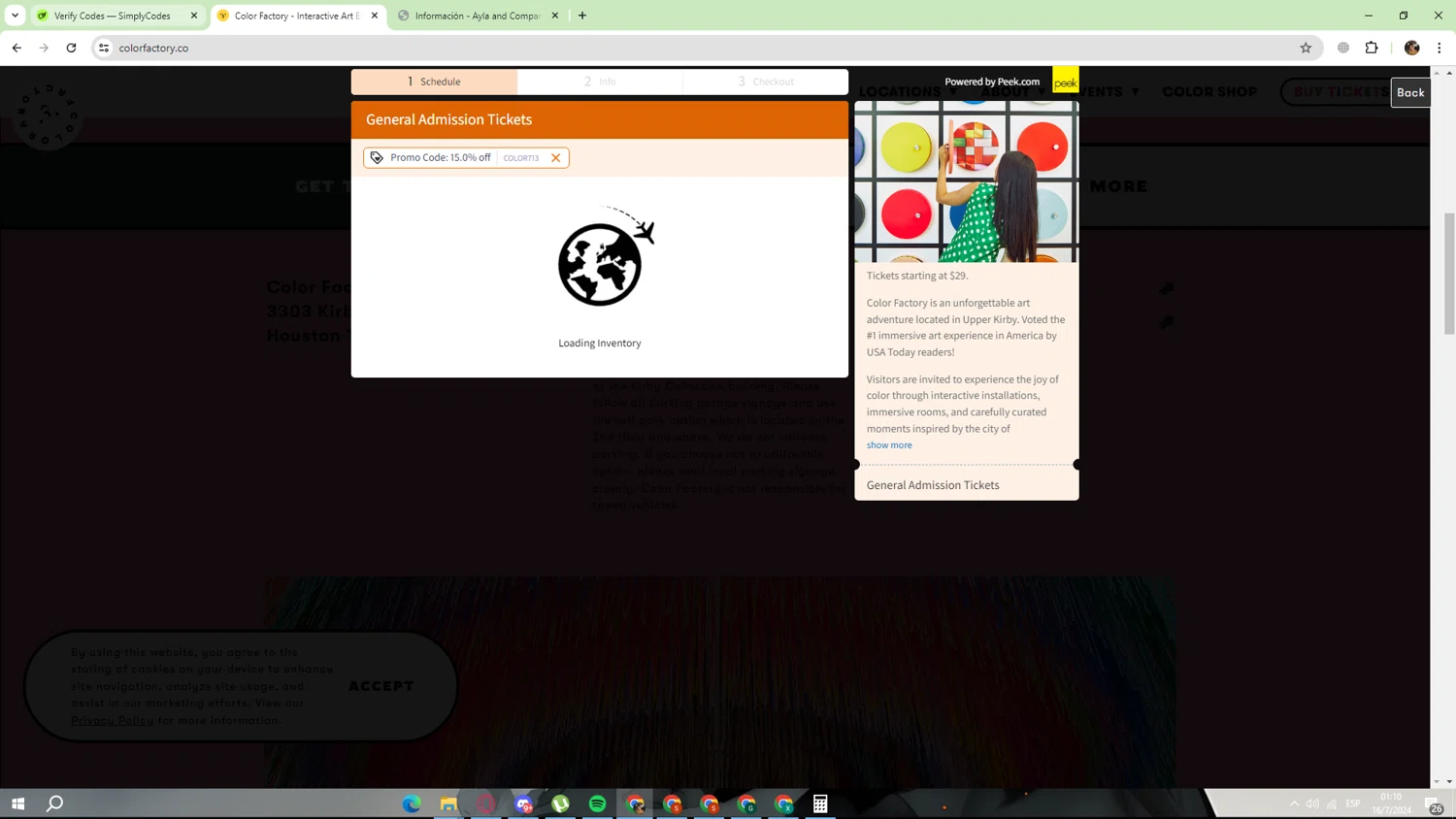This screenshot has height=819, width=1456.
Task: Open the notification center with 26 badge
Action: (1434, 804)
